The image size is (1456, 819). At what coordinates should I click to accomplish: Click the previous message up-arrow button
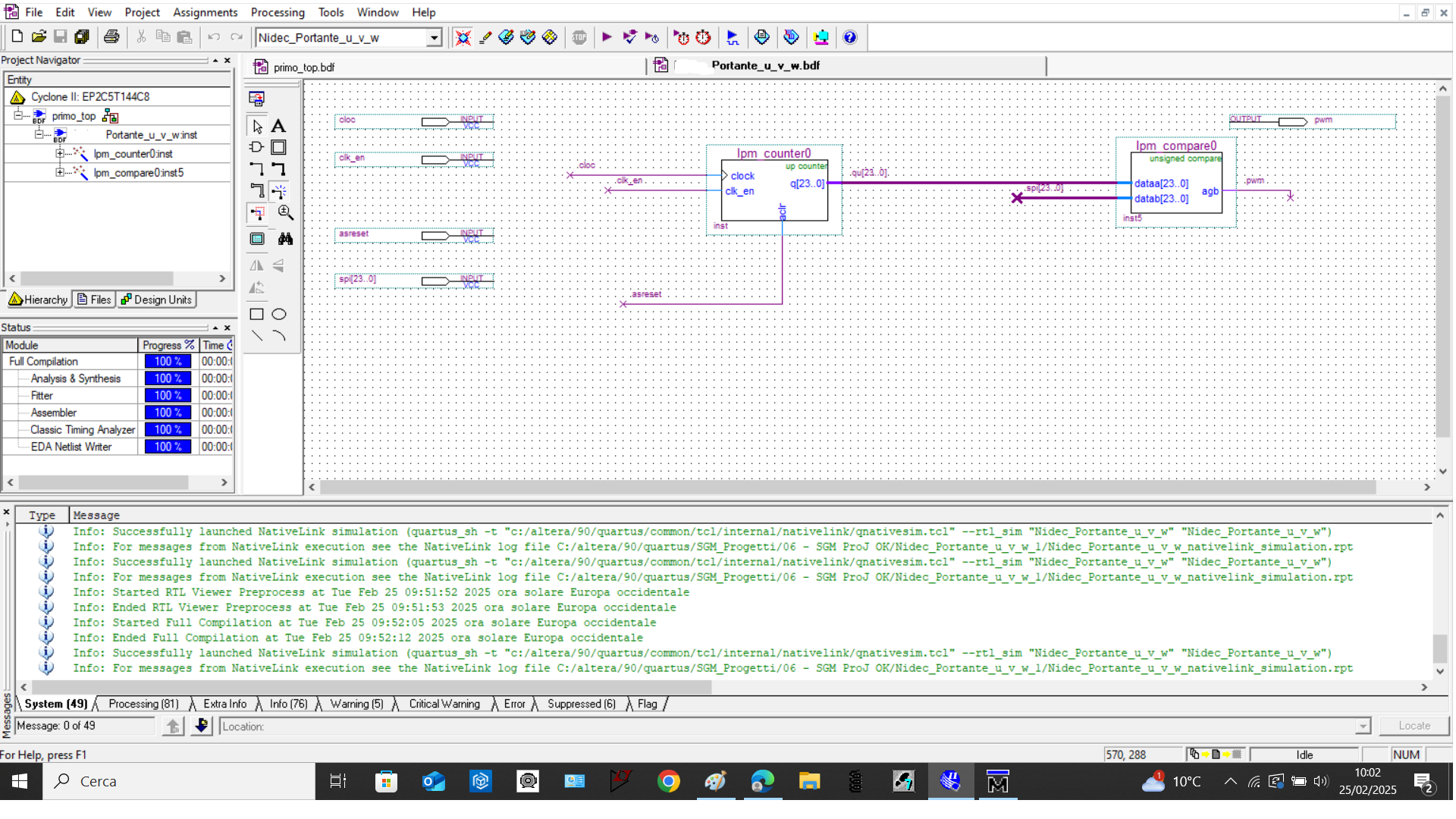coord(173,726)
